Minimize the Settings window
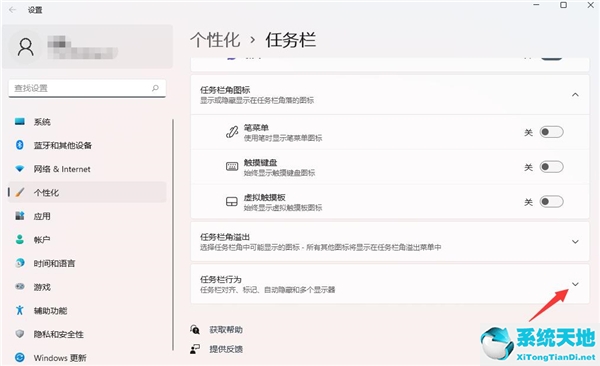The height and width of the screenshot is (366, 600). [536, 5]
